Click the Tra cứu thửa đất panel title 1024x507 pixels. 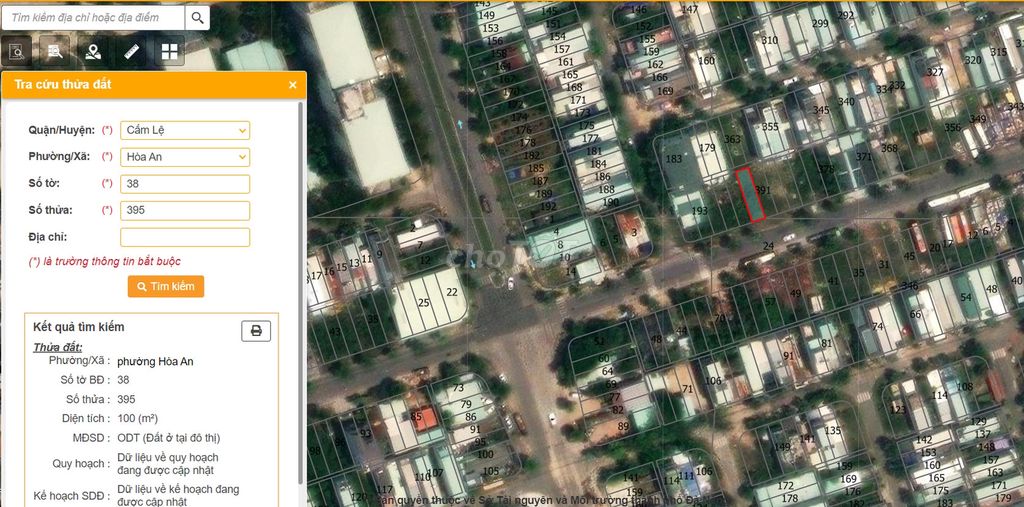tap(63, 84)
